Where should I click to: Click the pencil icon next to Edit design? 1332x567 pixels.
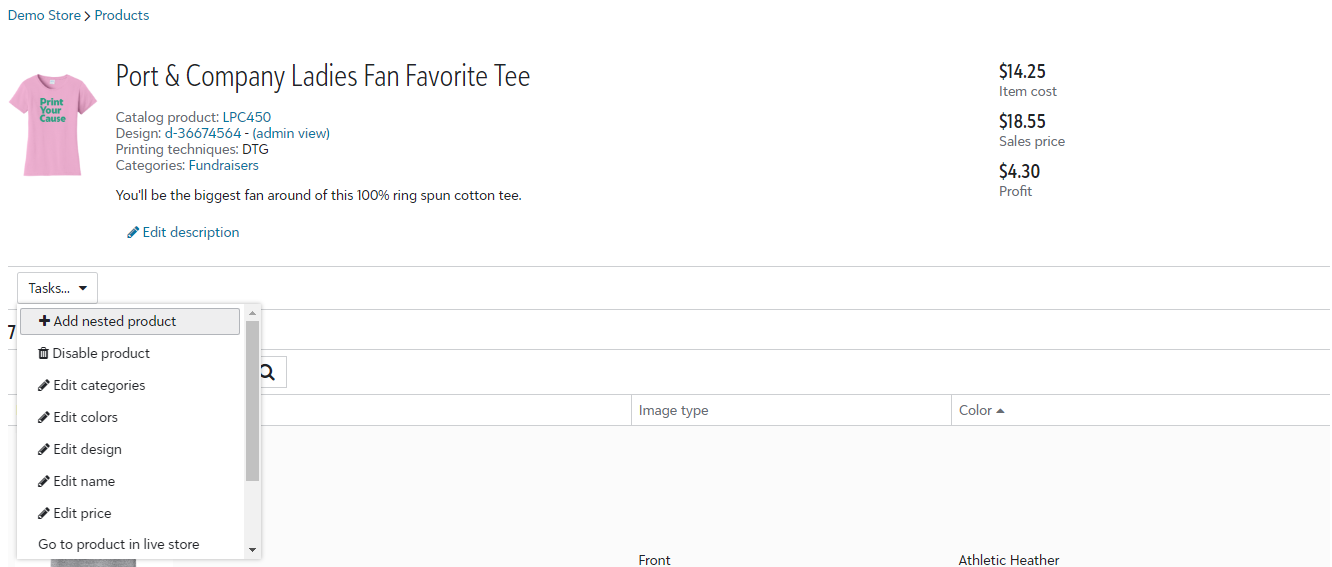pos(44,449)
